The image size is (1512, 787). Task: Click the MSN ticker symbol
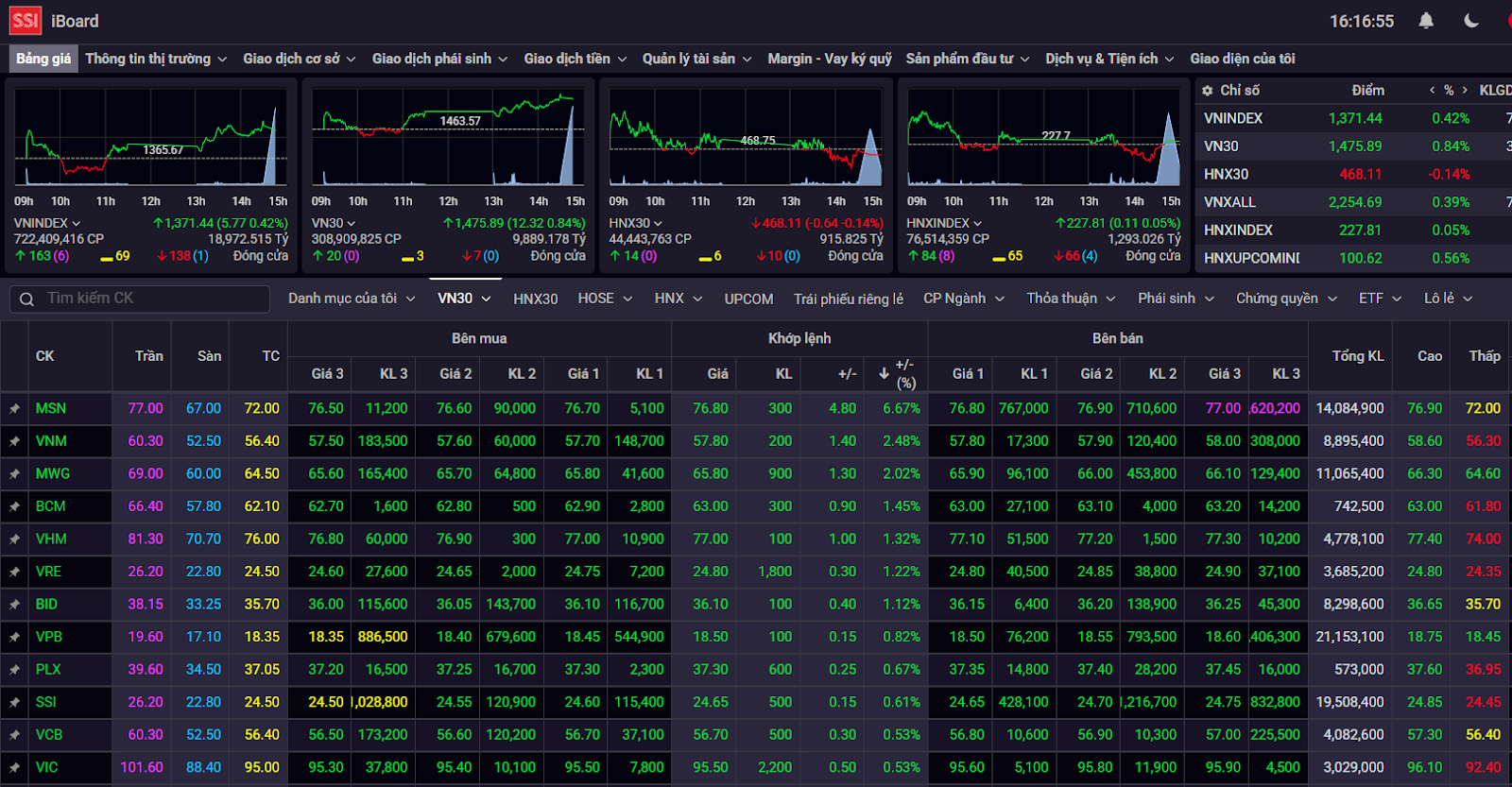pyautogui.click(x=51, y=409)
